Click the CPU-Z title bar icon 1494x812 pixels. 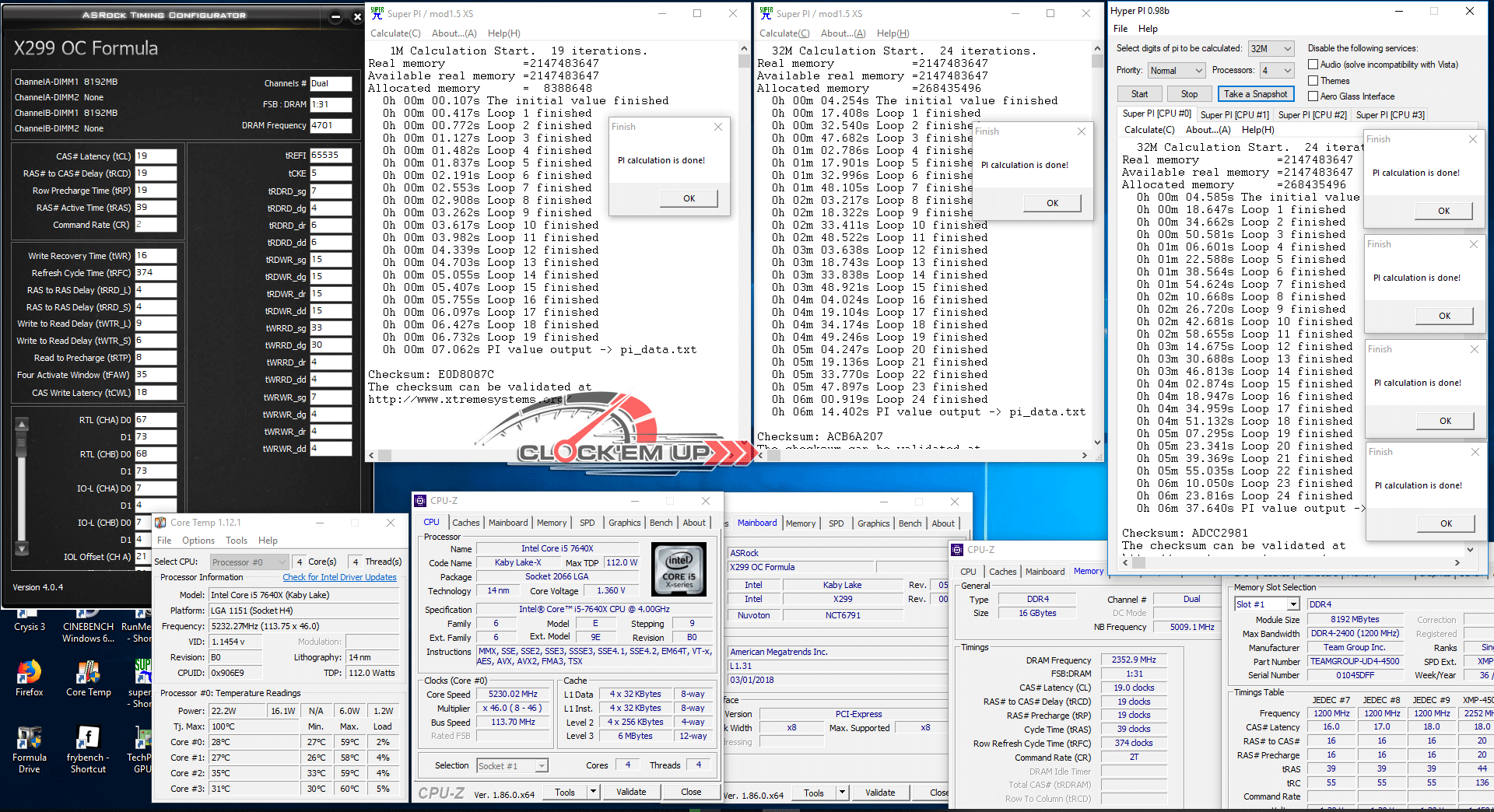pos(421,501)
